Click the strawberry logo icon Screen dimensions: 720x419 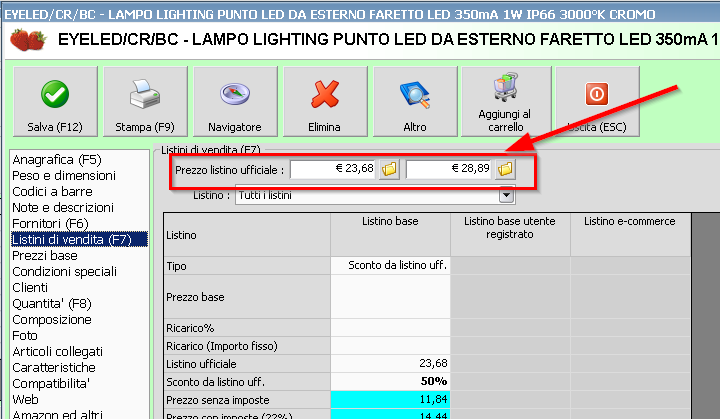tap(28, 40)
